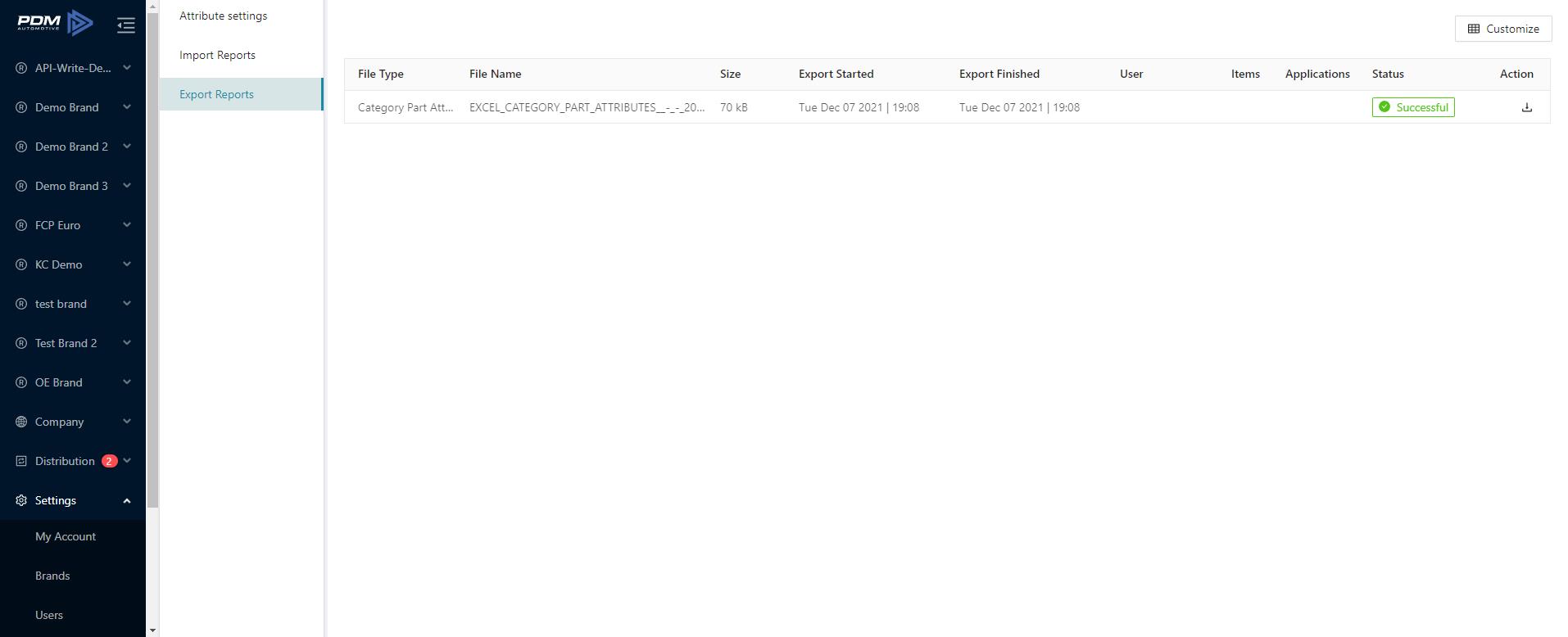Click the PDM Automotive logo
Image resolution: width=1568 pixels, height=637 pixels.
pyautogui.click(x=56, y=24)
